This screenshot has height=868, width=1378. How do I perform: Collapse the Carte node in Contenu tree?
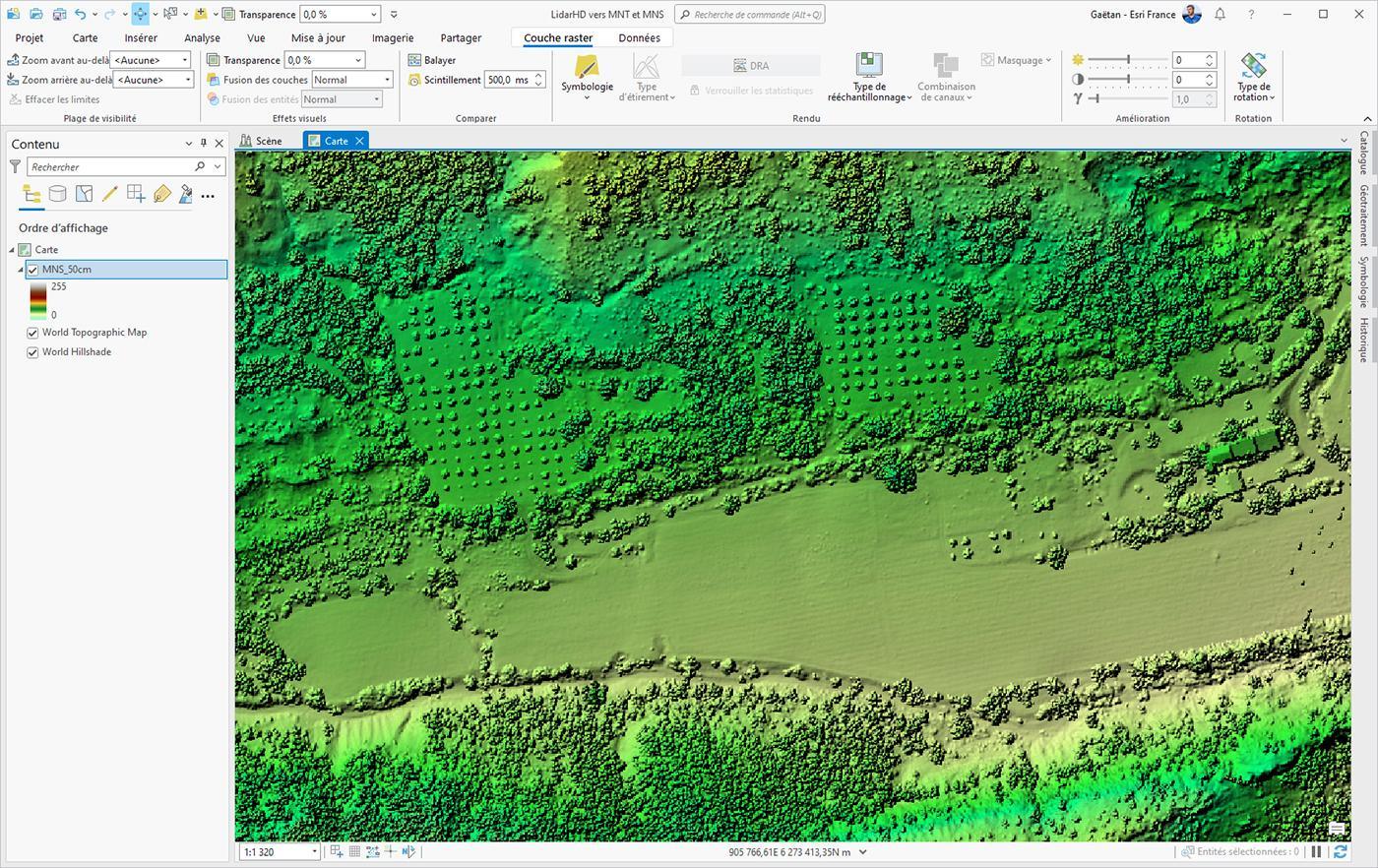coord(12,250)
